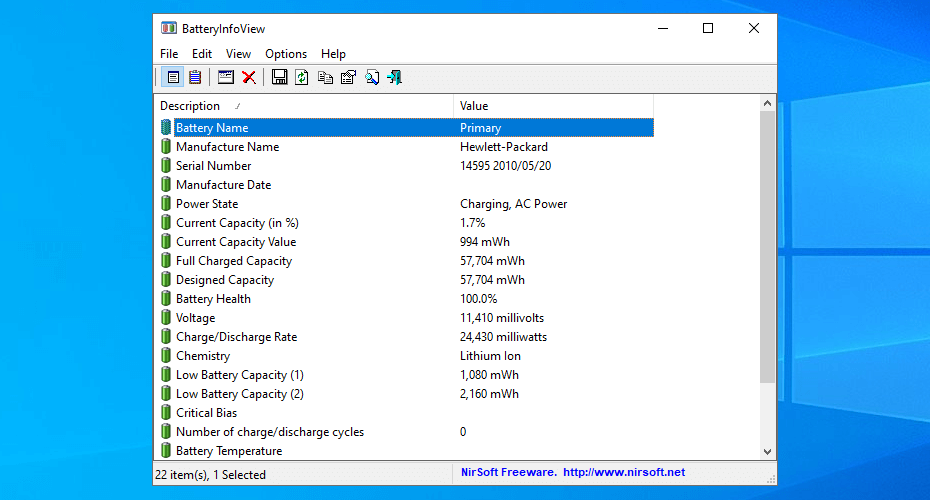
Task: Sort by the Description column header
Action: coord(304,106)
